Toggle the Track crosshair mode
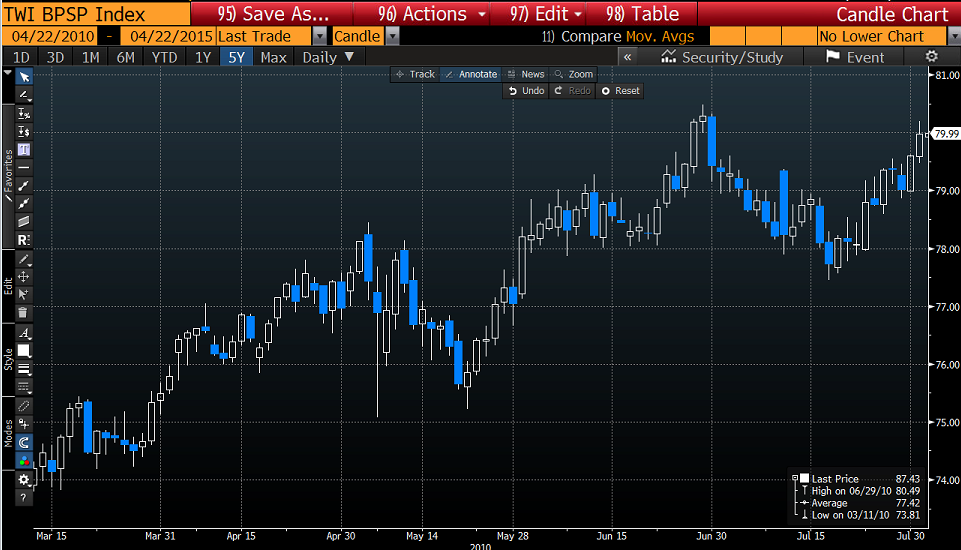 pyautogui.click(x=415, y=74)
